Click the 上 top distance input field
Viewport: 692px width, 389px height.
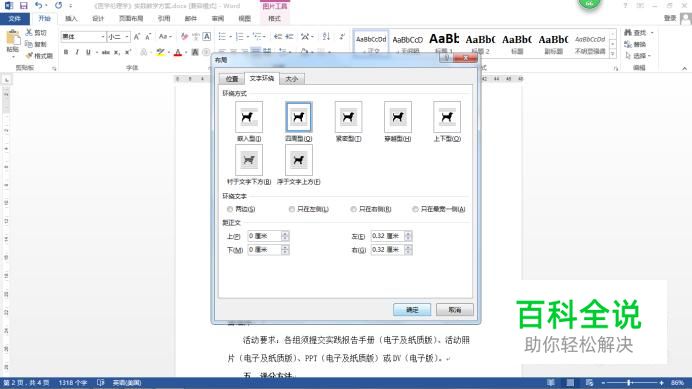coord(264,236)
